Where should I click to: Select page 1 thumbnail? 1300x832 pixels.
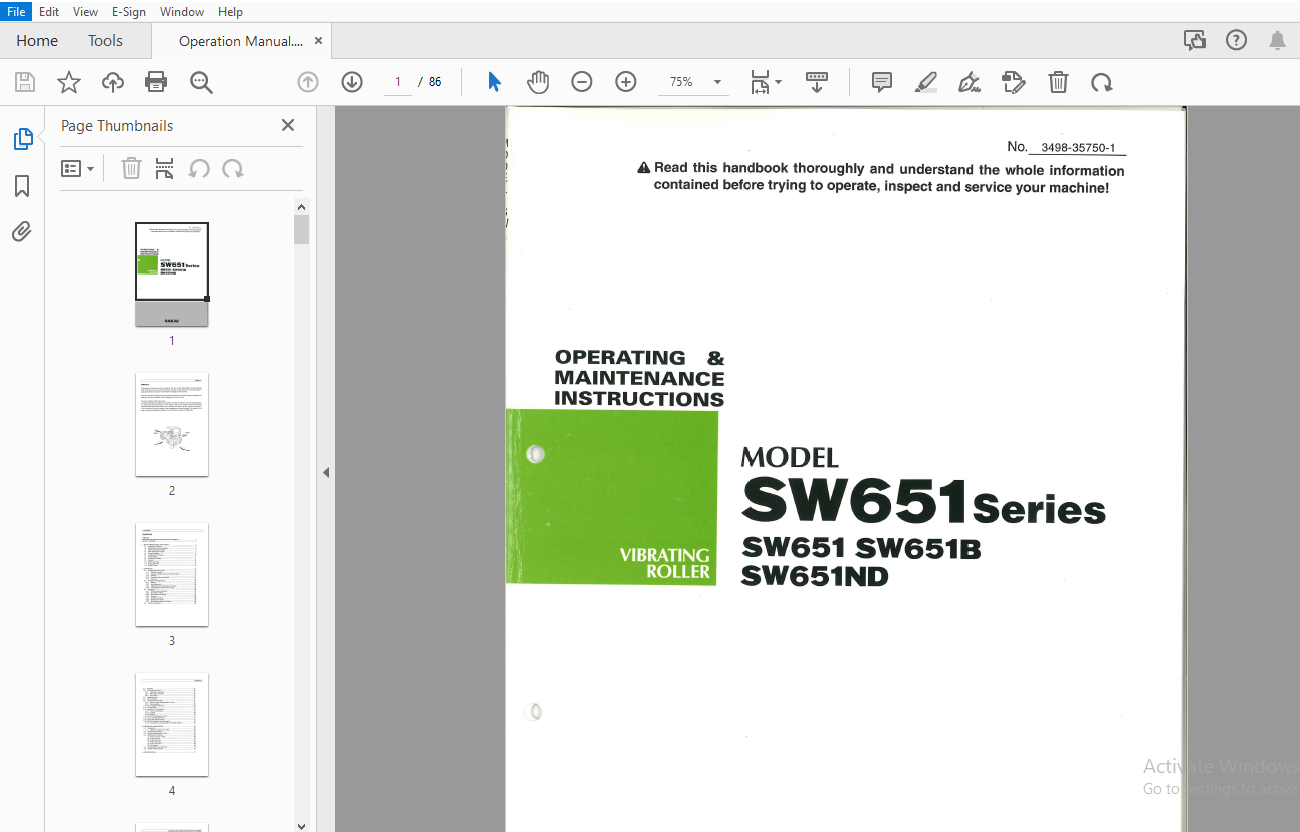click(172, 274)
